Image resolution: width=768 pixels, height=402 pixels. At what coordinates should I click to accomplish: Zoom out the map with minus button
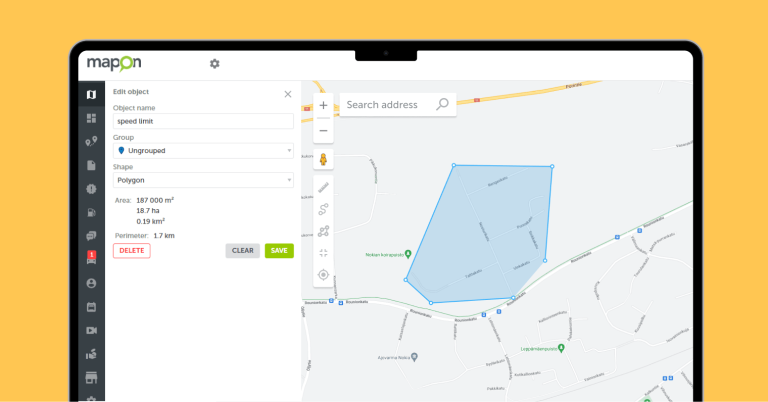[323, 130]
